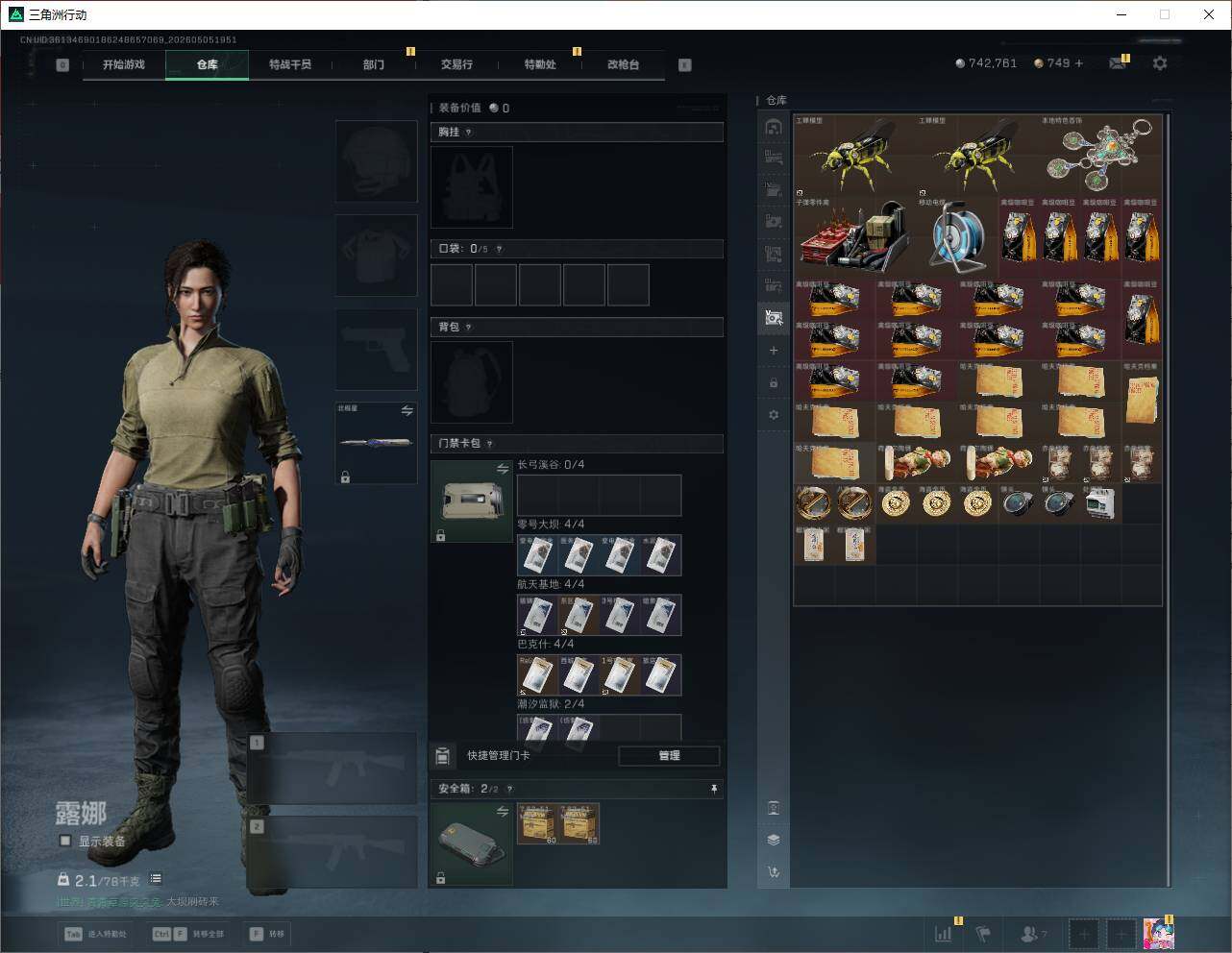The image size is (1232, 953).
Task: Click primary weapon slot numbered 2
Action: pyautogui.click(x=333, y=854)
